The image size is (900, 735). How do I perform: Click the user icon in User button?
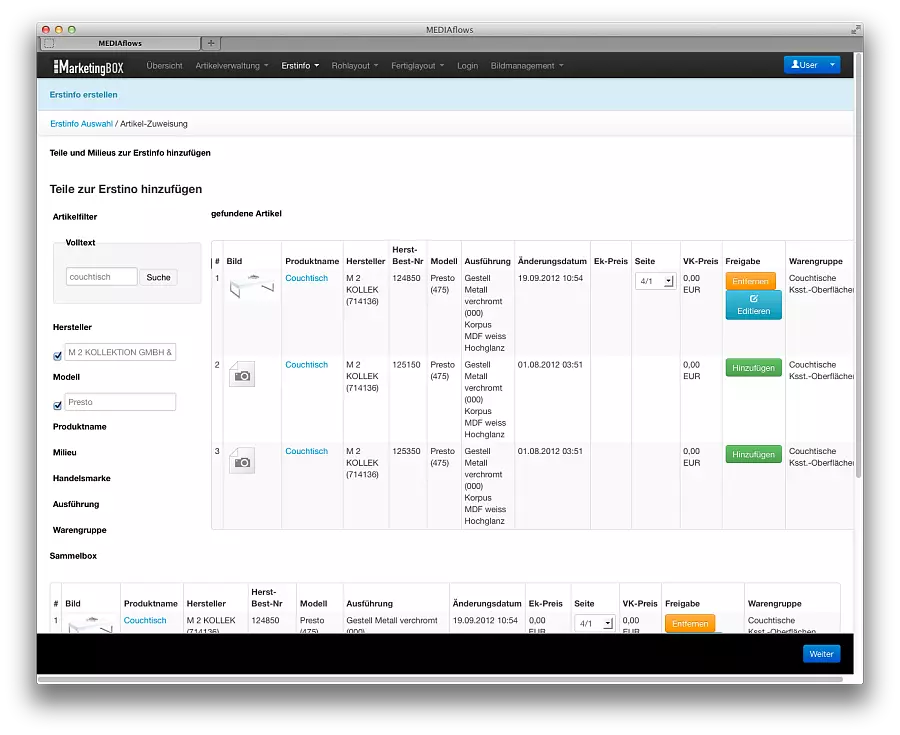point(795,65)
